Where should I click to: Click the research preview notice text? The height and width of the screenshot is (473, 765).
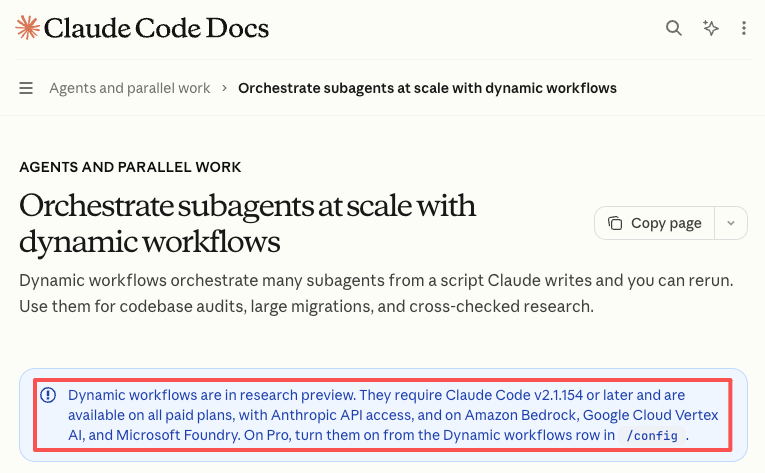click(393, 415)
